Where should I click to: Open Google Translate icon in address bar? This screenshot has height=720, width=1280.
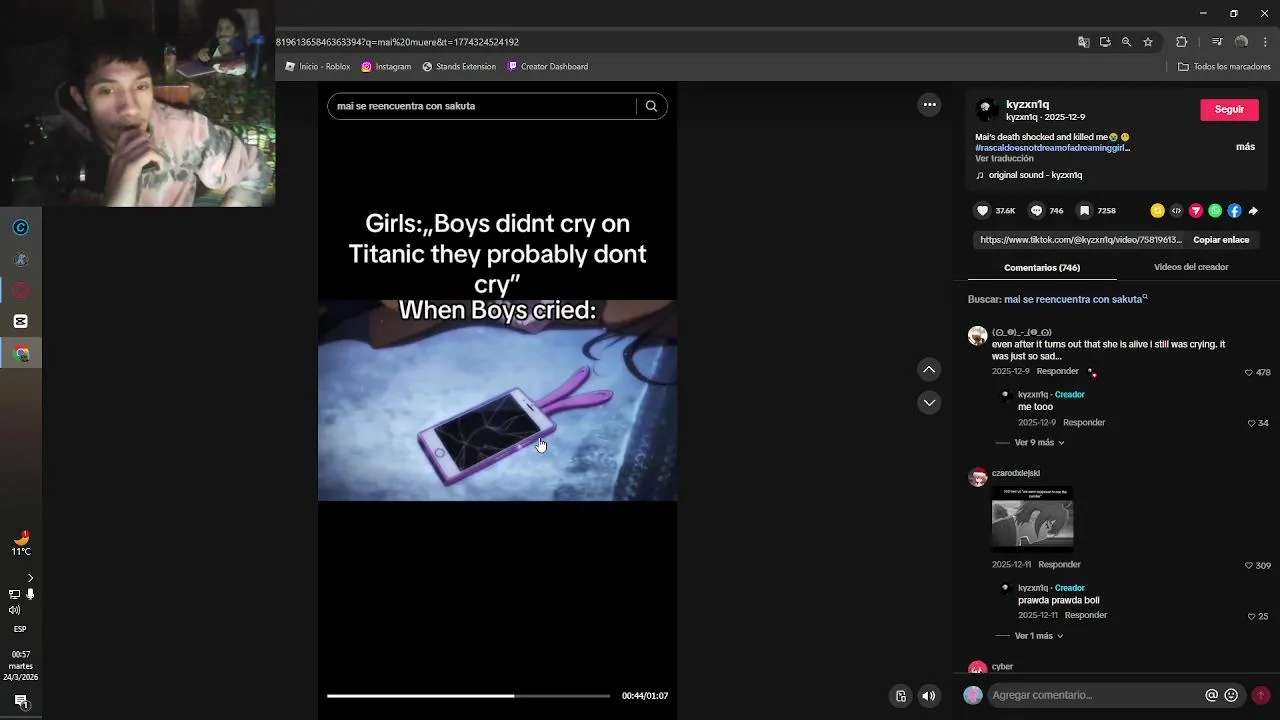(x=1084, y=42)
